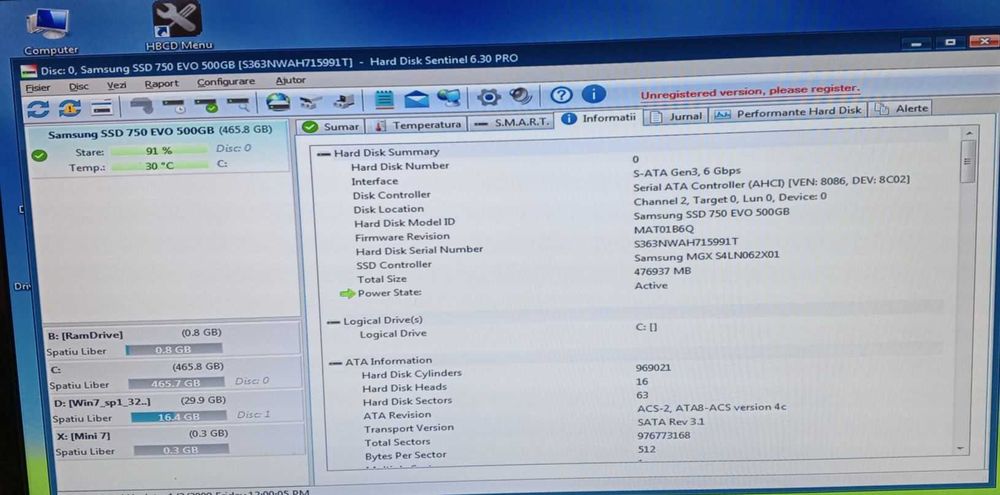Click the gray hard disk test icon

click(141, 106)
